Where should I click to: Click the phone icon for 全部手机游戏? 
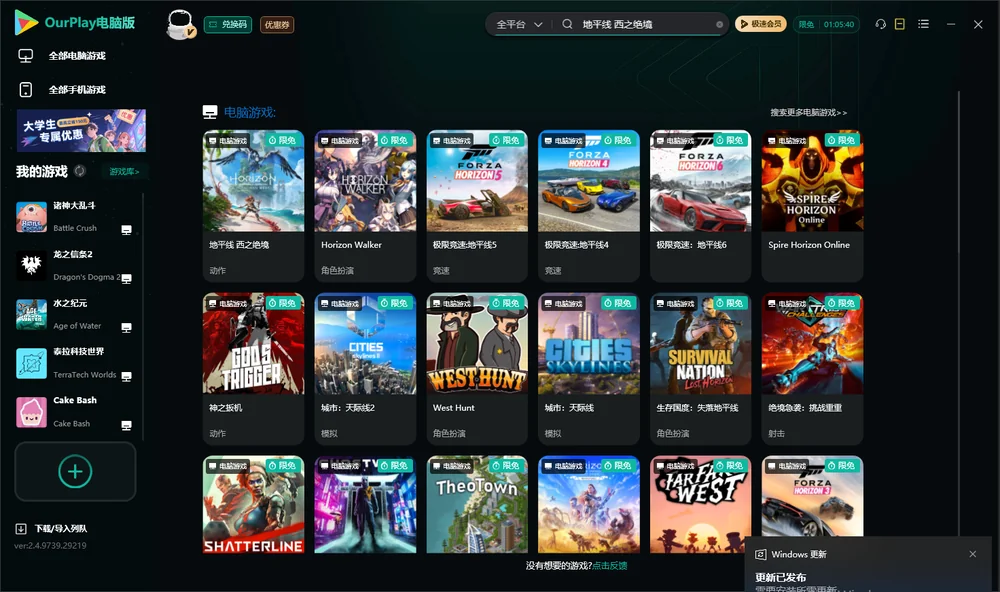click(26, 89)
